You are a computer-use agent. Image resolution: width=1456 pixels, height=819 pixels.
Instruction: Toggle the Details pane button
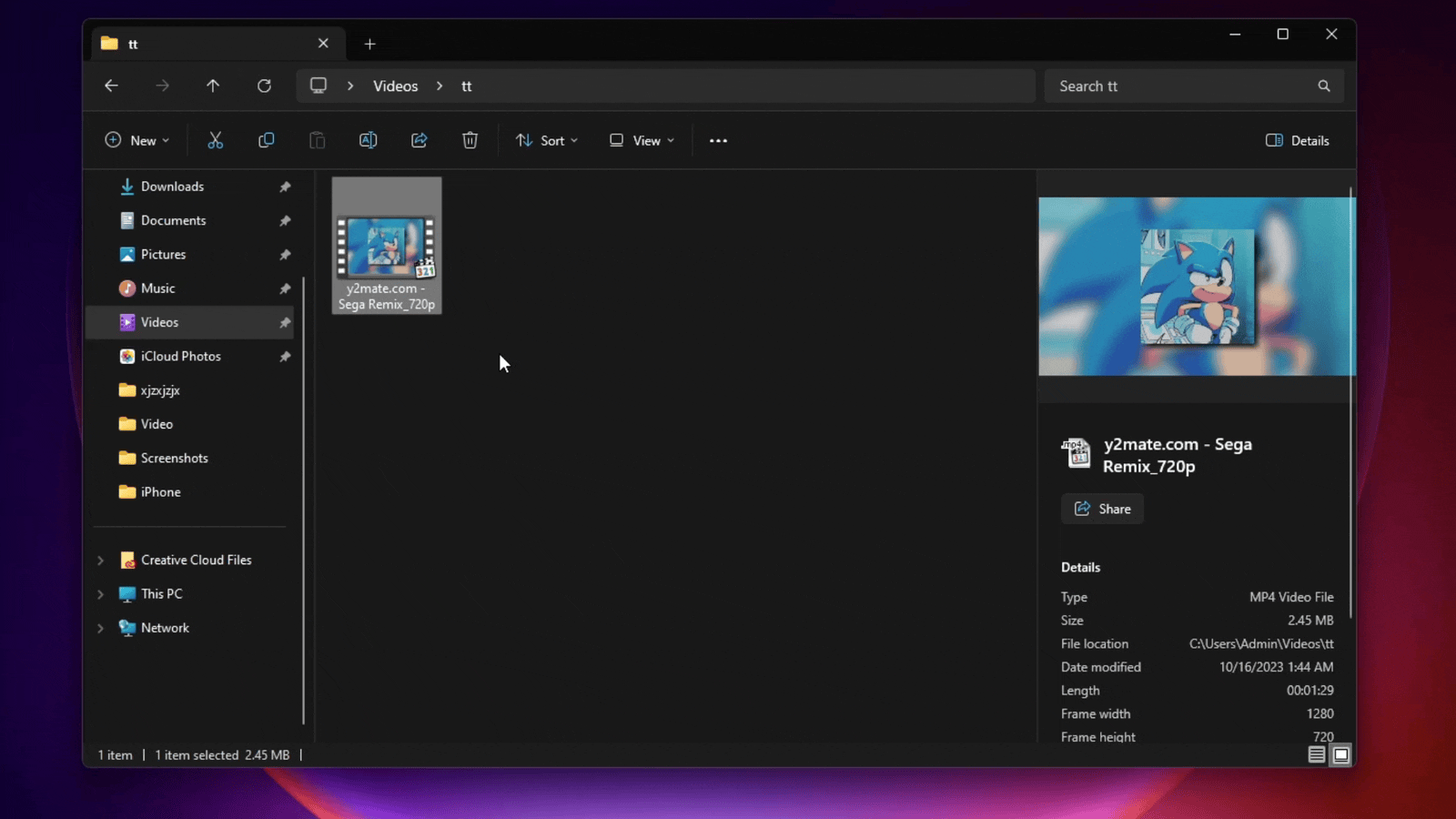click(x=1298, y=140)
